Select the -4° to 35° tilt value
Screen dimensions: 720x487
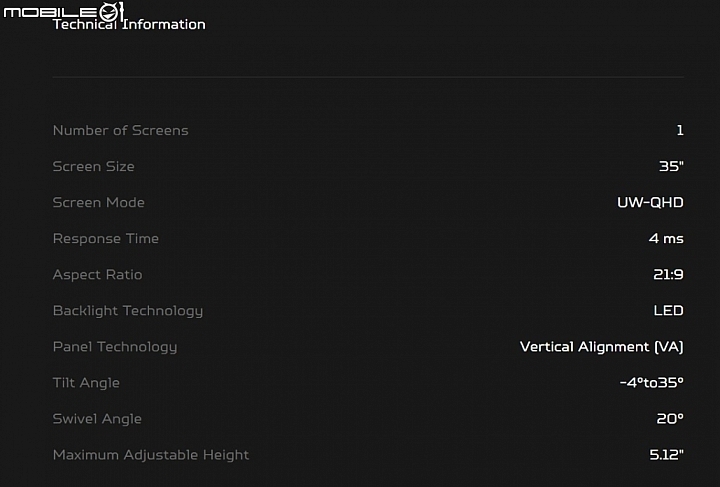tap(652, 382)
